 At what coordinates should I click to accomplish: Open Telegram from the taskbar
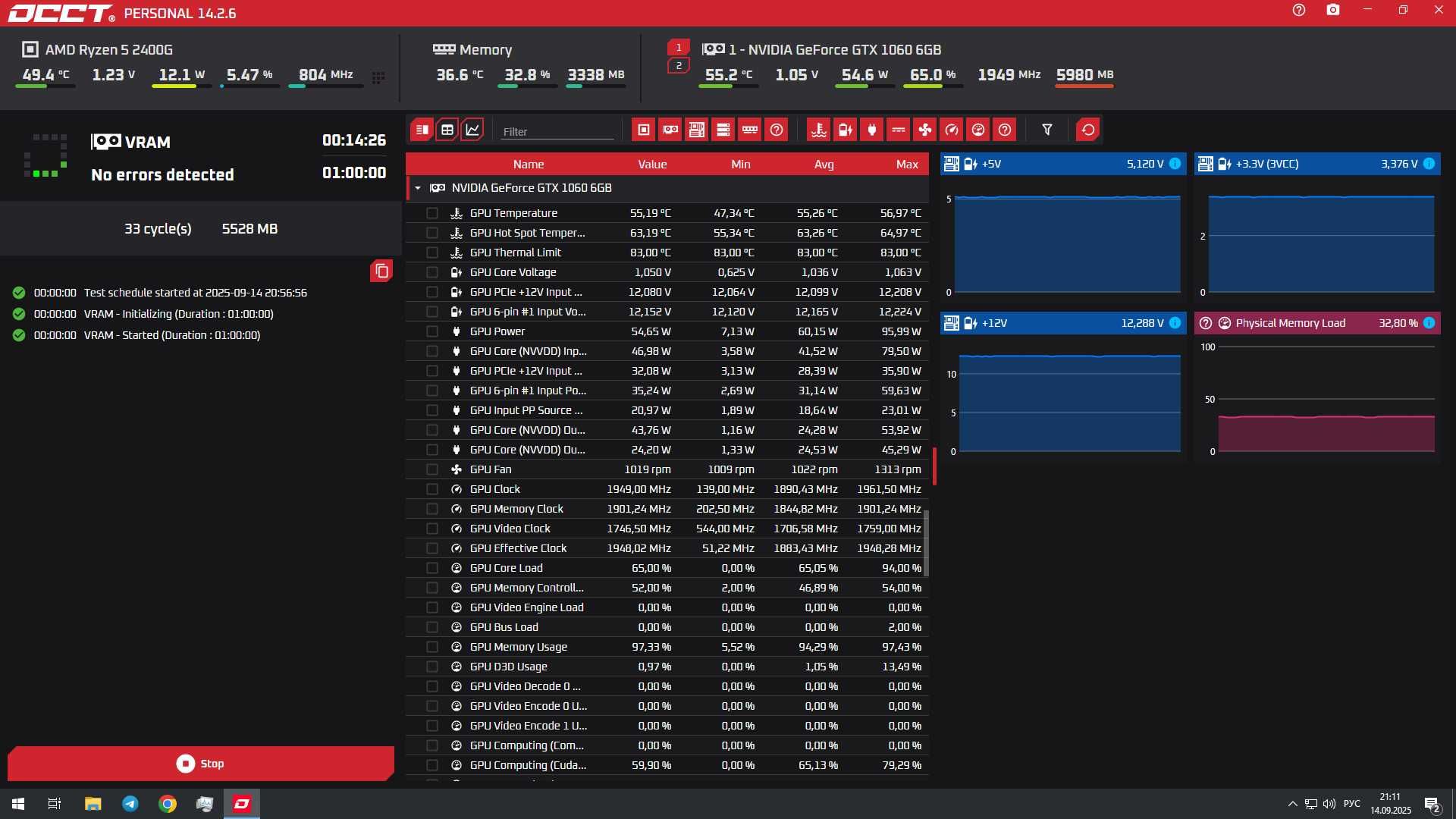coord(130,804)
